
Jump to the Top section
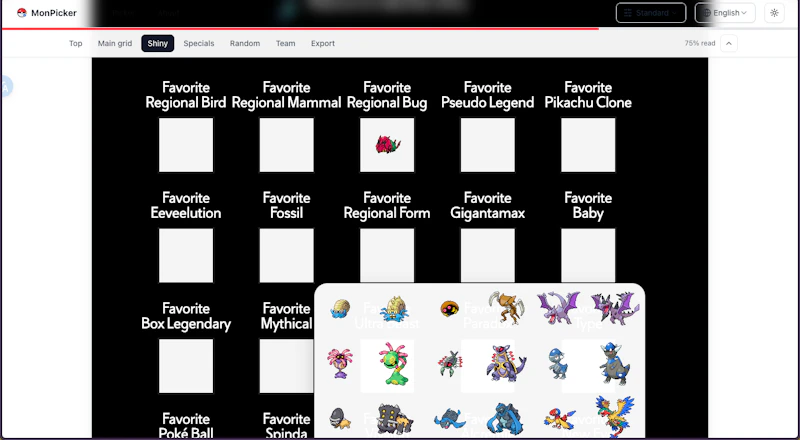76,43
